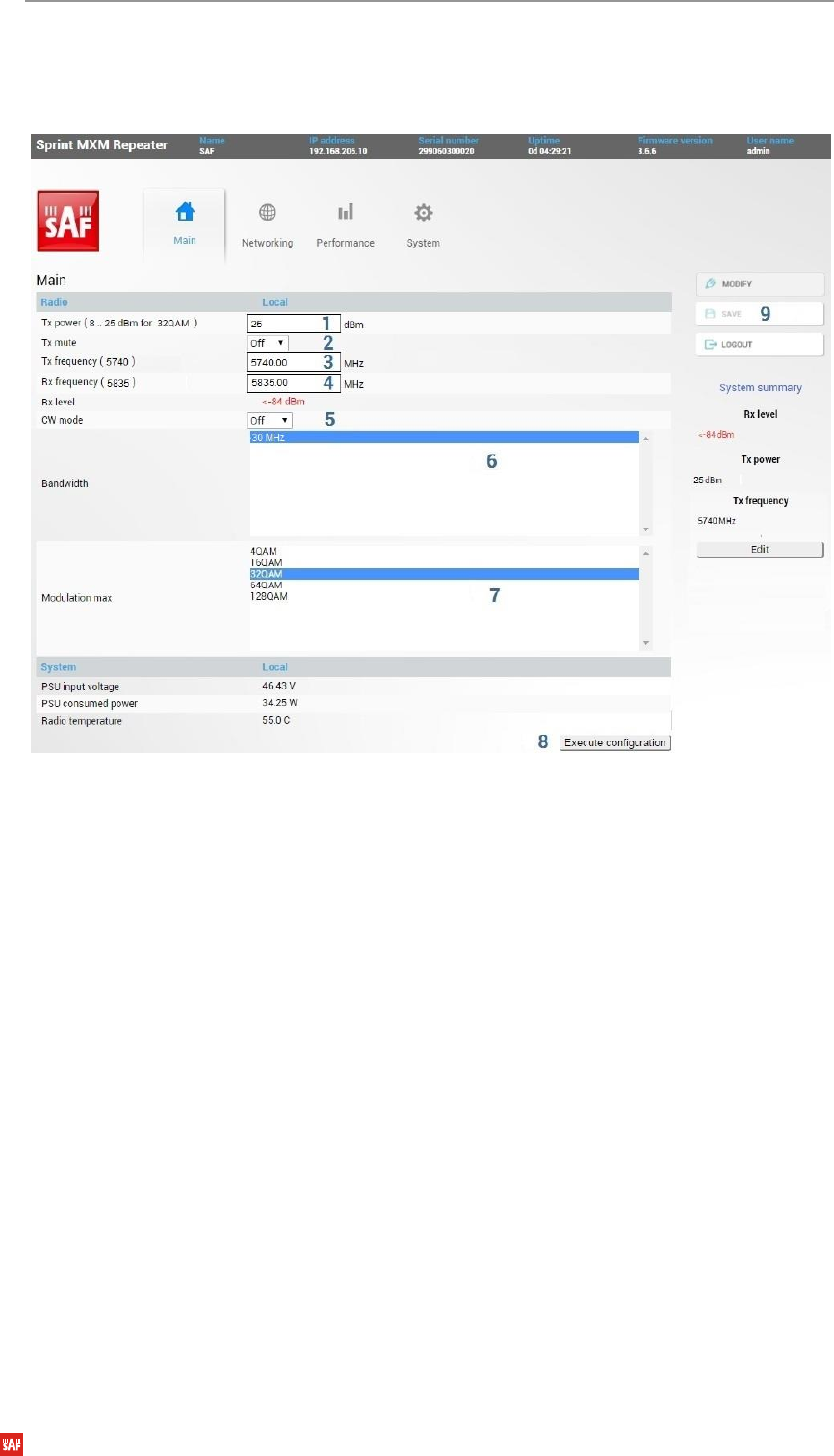
Task: Click the Tx power input field
Action: click(x=294, y=324)
